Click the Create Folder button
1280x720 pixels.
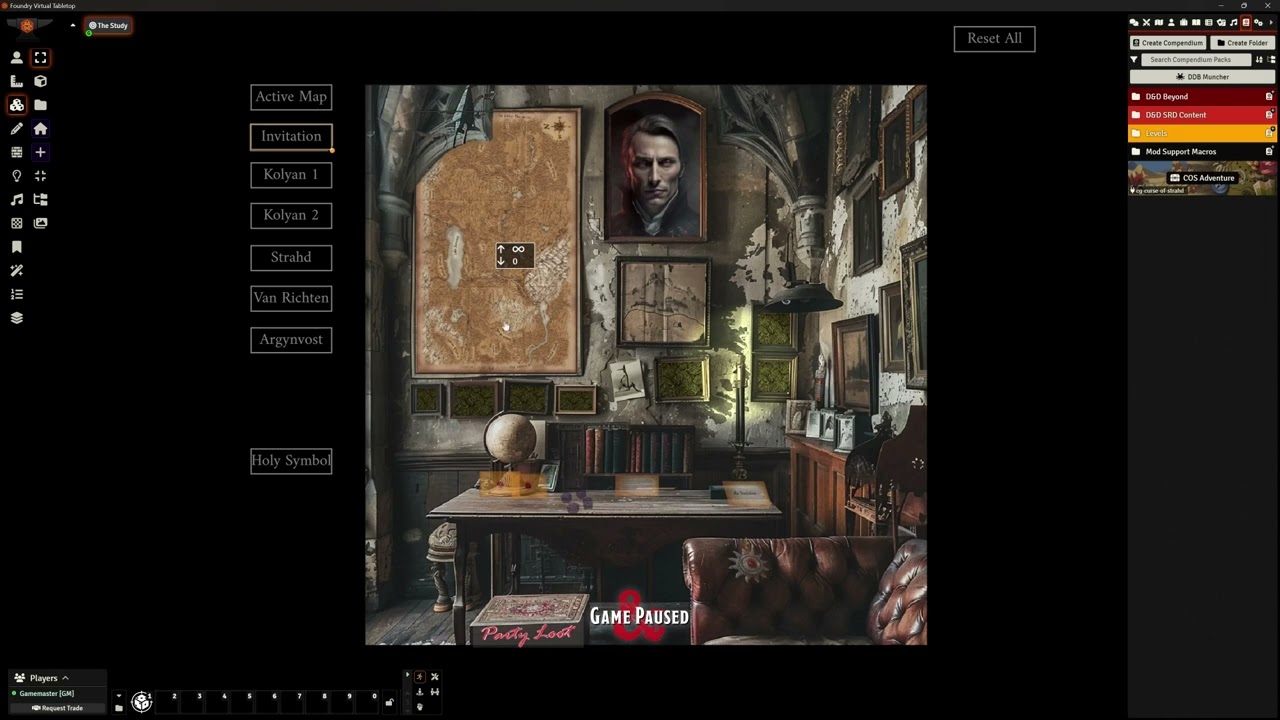tap(1243, 43)
